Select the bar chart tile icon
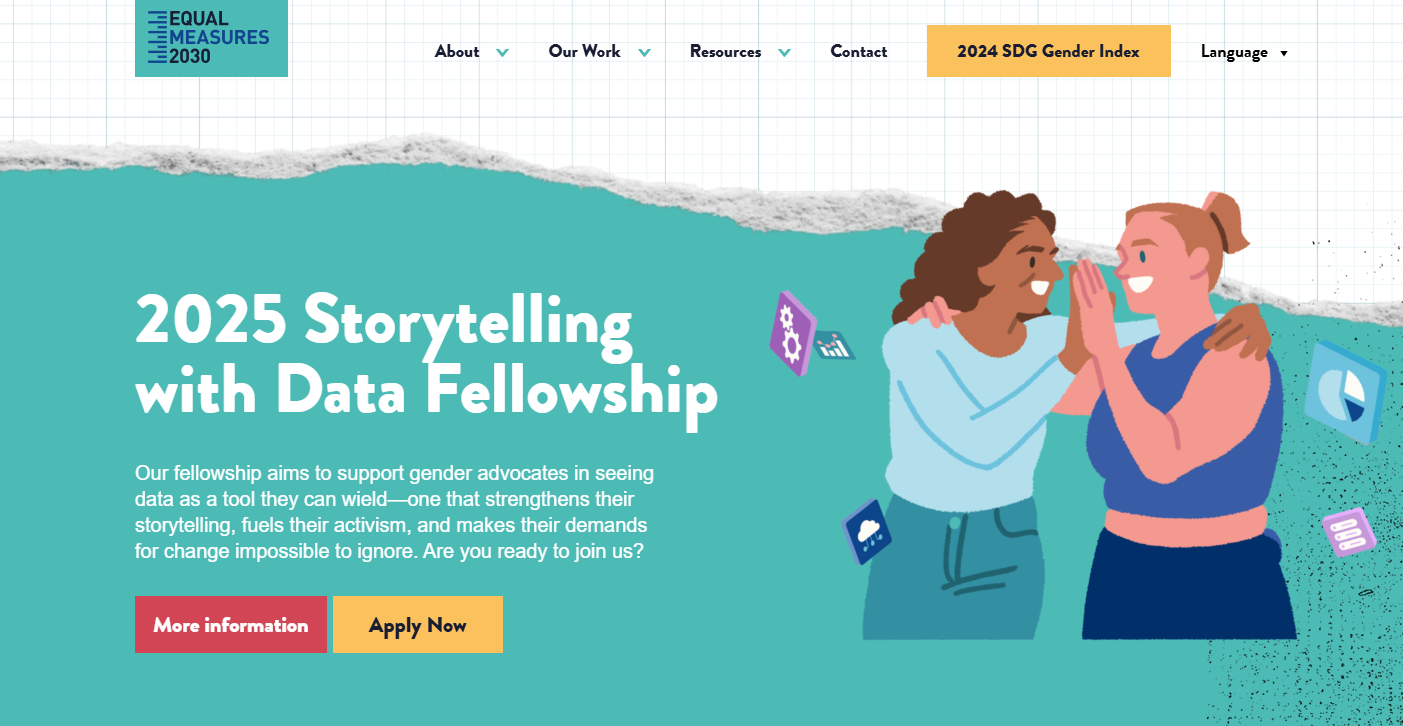 tap(836, 345)
